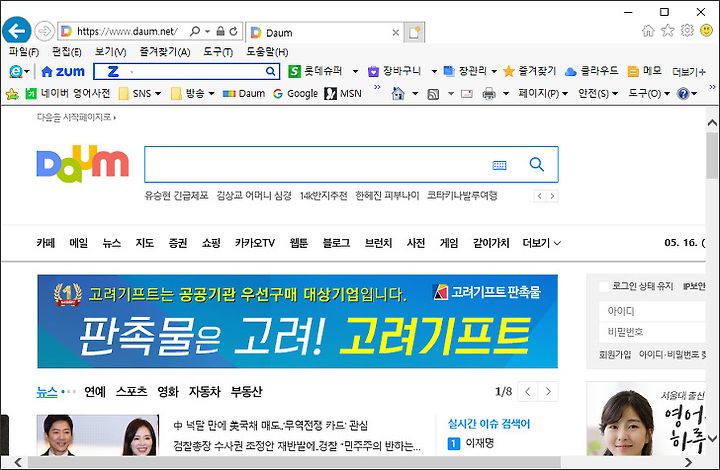The width and height of the screenshot is (720, 470).
Task: Click the 비밀번호 password input field
Action: 652,332
